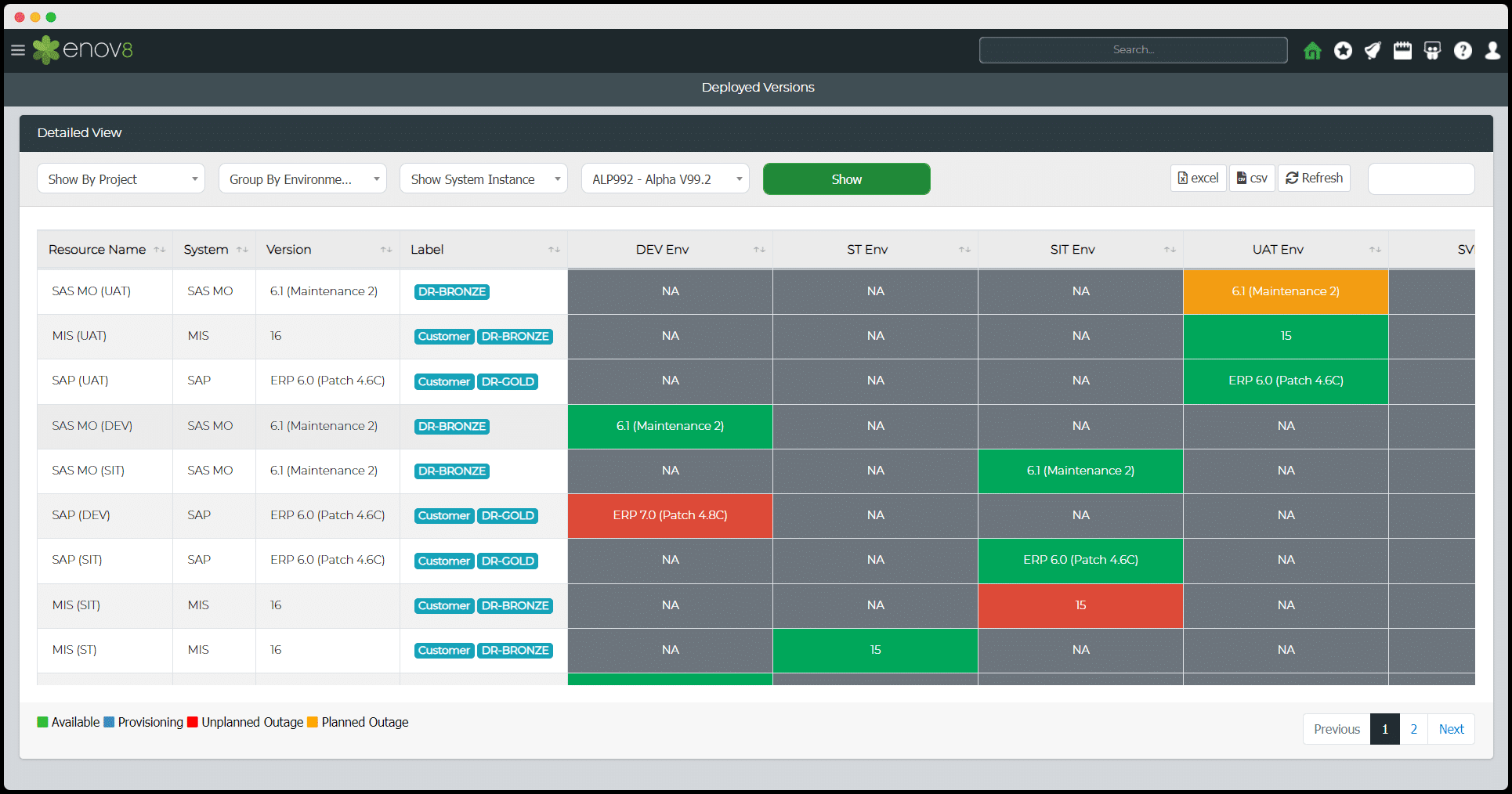This screenshot has height=794, width=1512.
Task: Sort by UAT Env column arrows
Action: pos(1375,250)
